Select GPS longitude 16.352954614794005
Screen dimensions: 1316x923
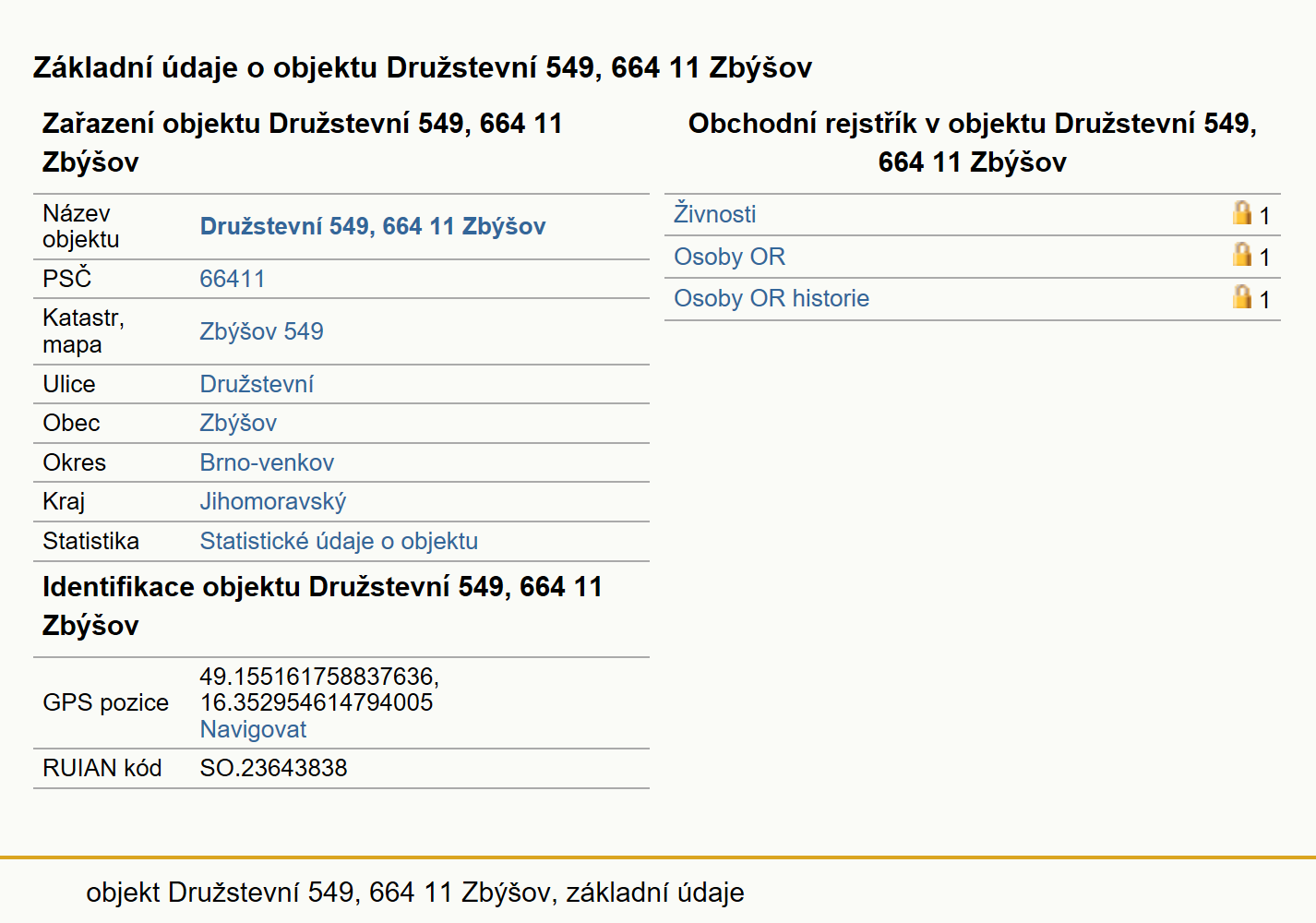(x=317, y=702)
